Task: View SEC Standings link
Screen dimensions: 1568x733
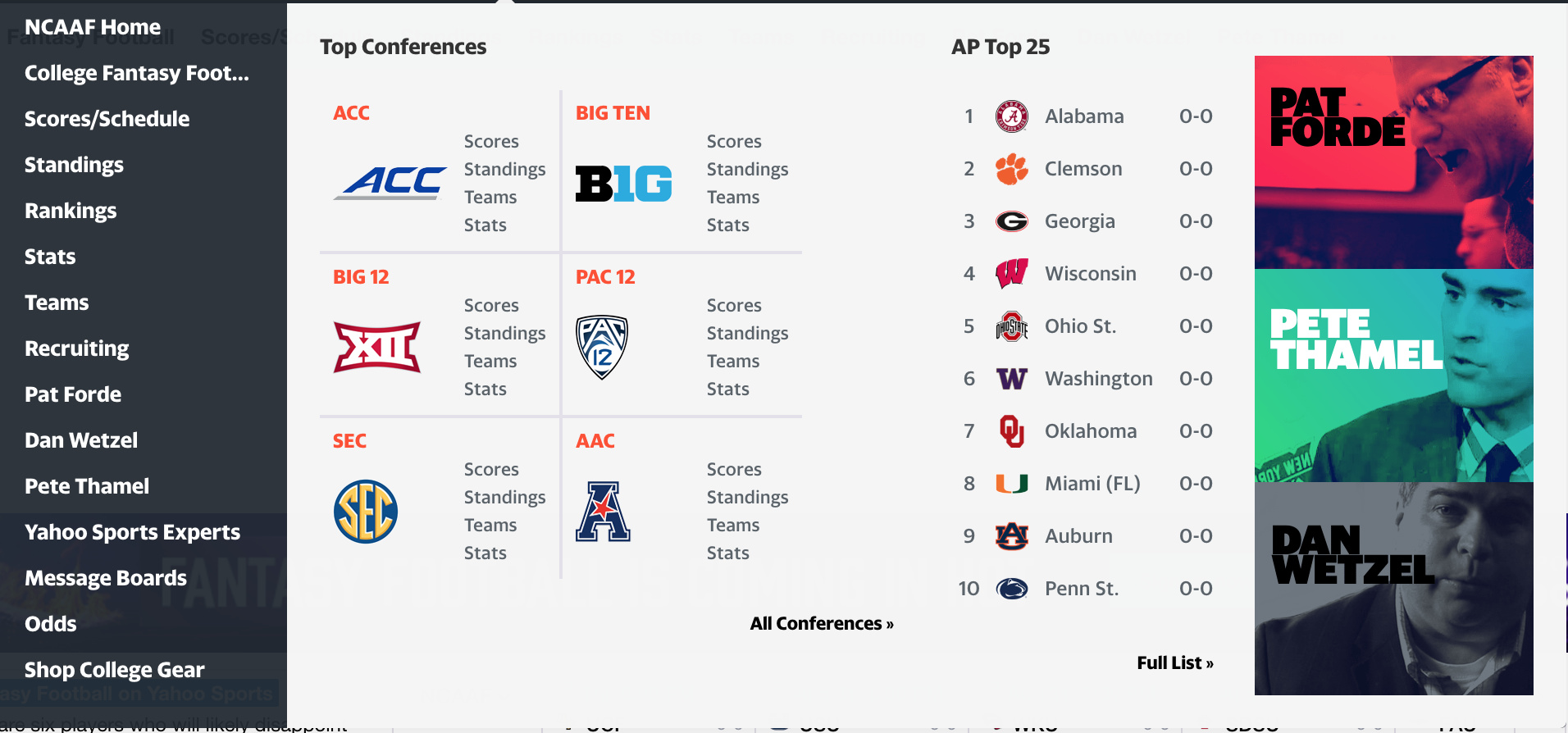Action: point(505,497)
